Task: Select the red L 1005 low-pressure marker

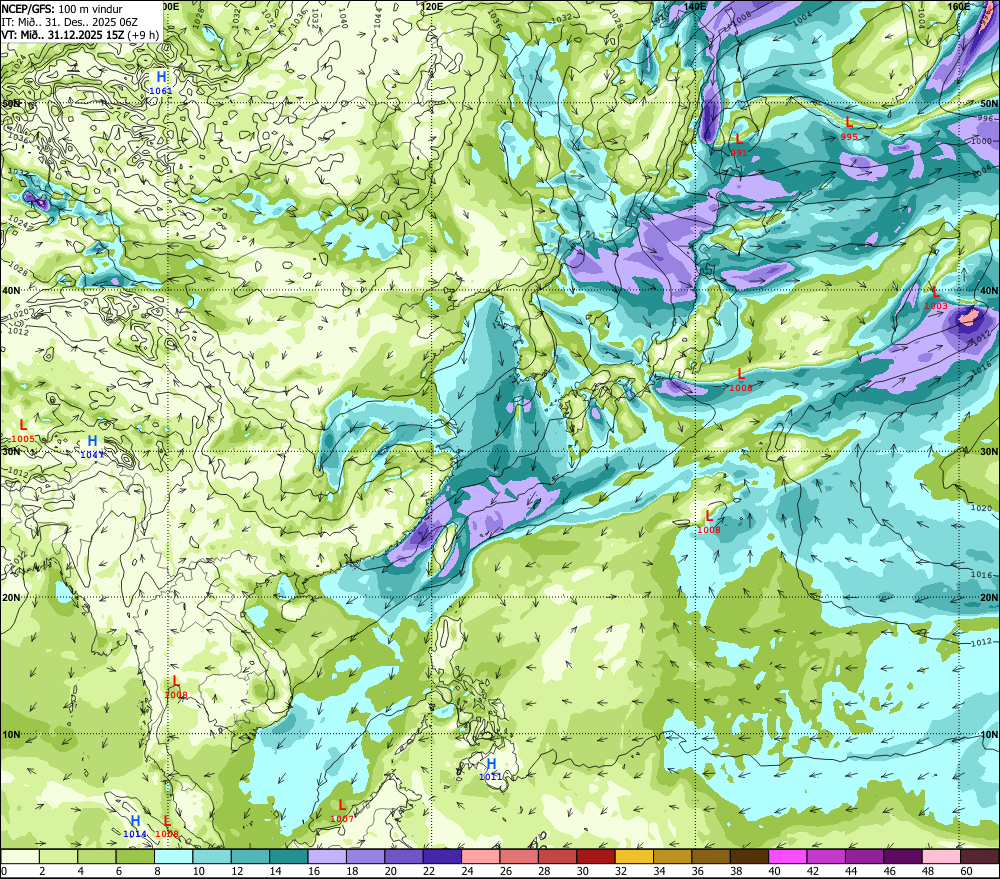Action: pos(23,431)
